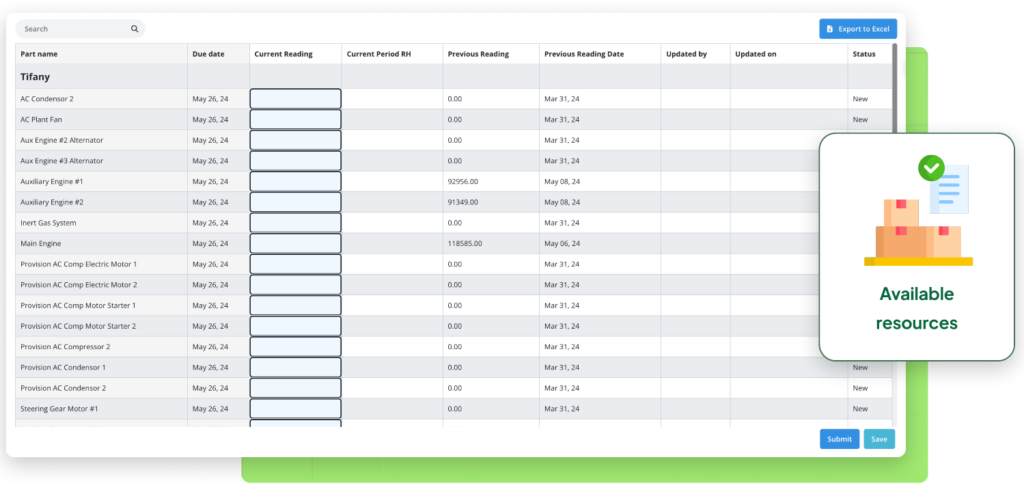Click Current Reading field for Provision AC Comp Electric Motor 2
The height and width of the screenshot is (492, 1024).
tap(295, 285)
